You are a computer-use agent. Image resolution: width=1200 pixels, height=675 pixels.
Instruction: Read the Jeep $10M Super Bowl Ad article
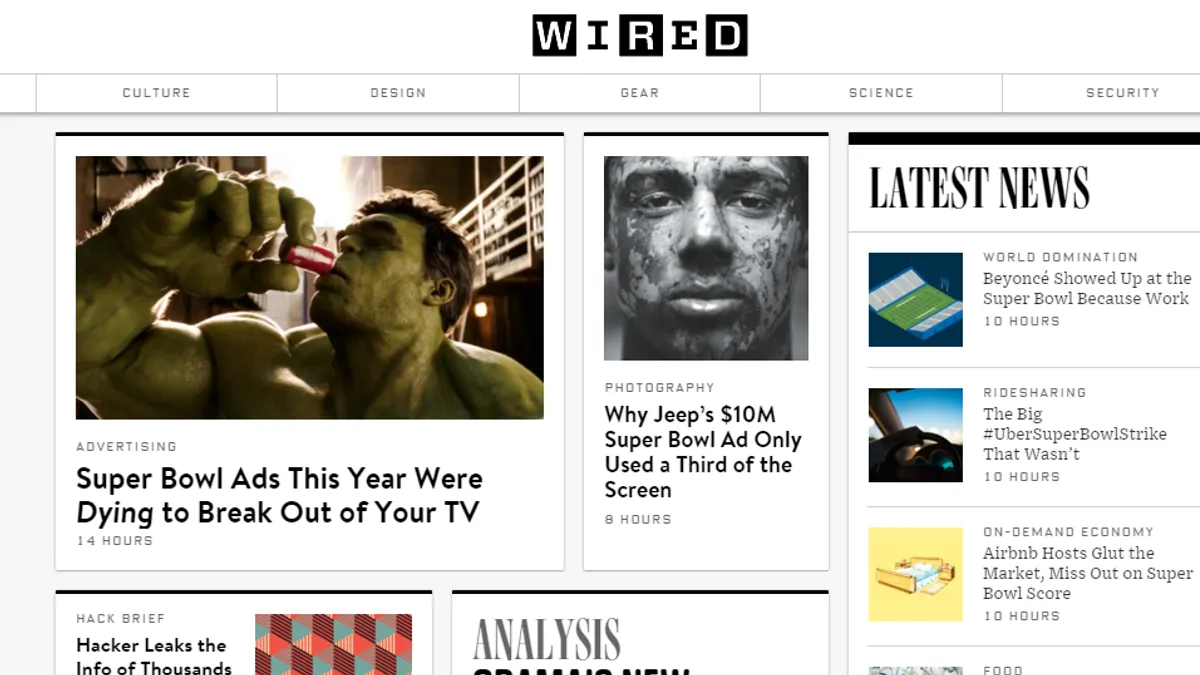703,452
